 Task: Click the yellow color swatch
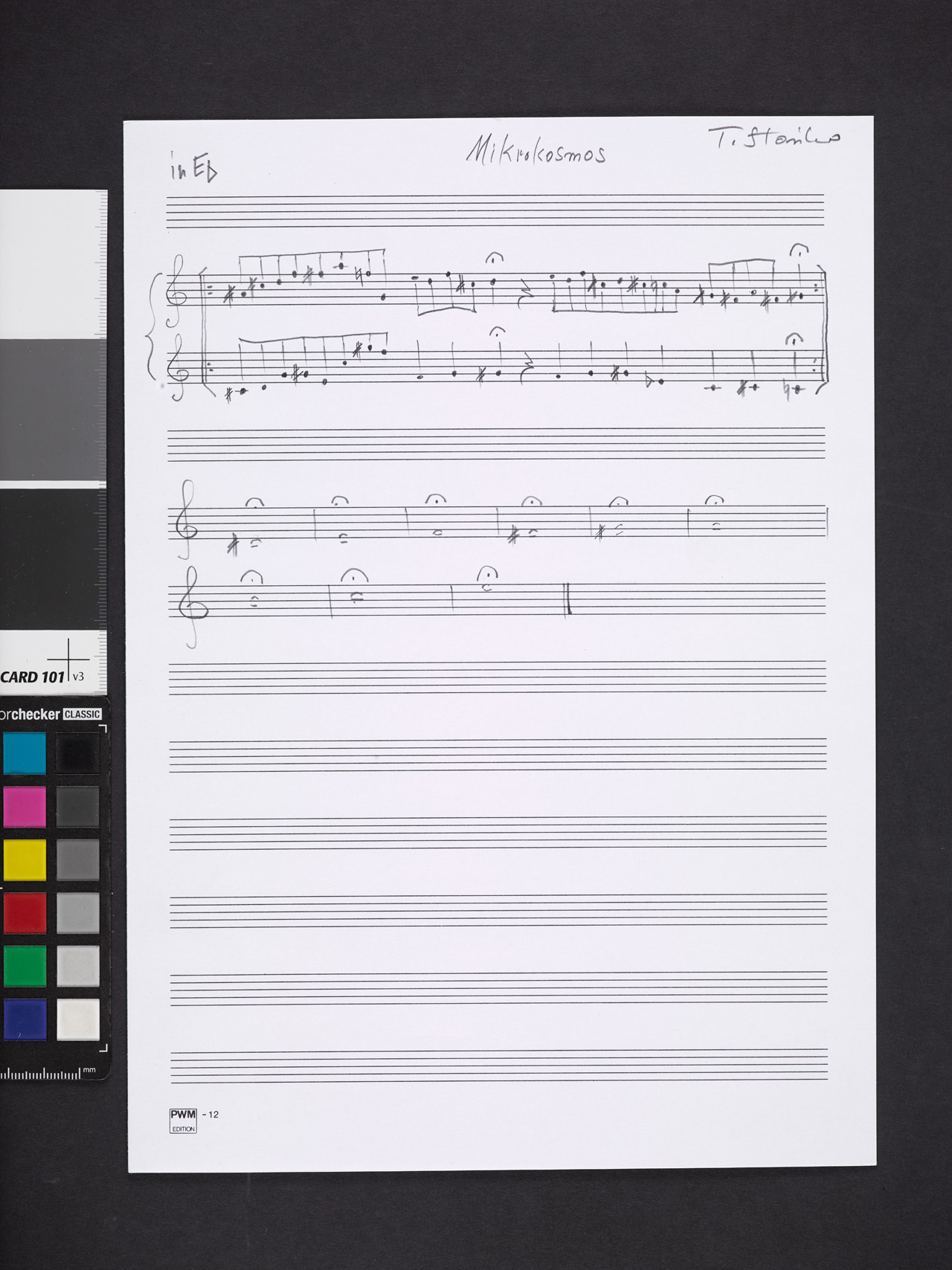coord(24,860)
